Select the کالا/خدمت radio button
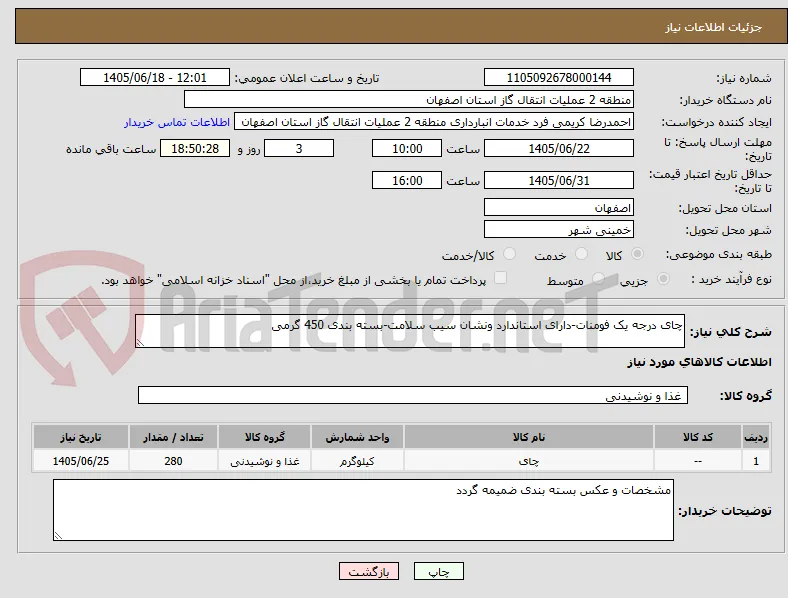The image size is (788, 598). [510, 254]
